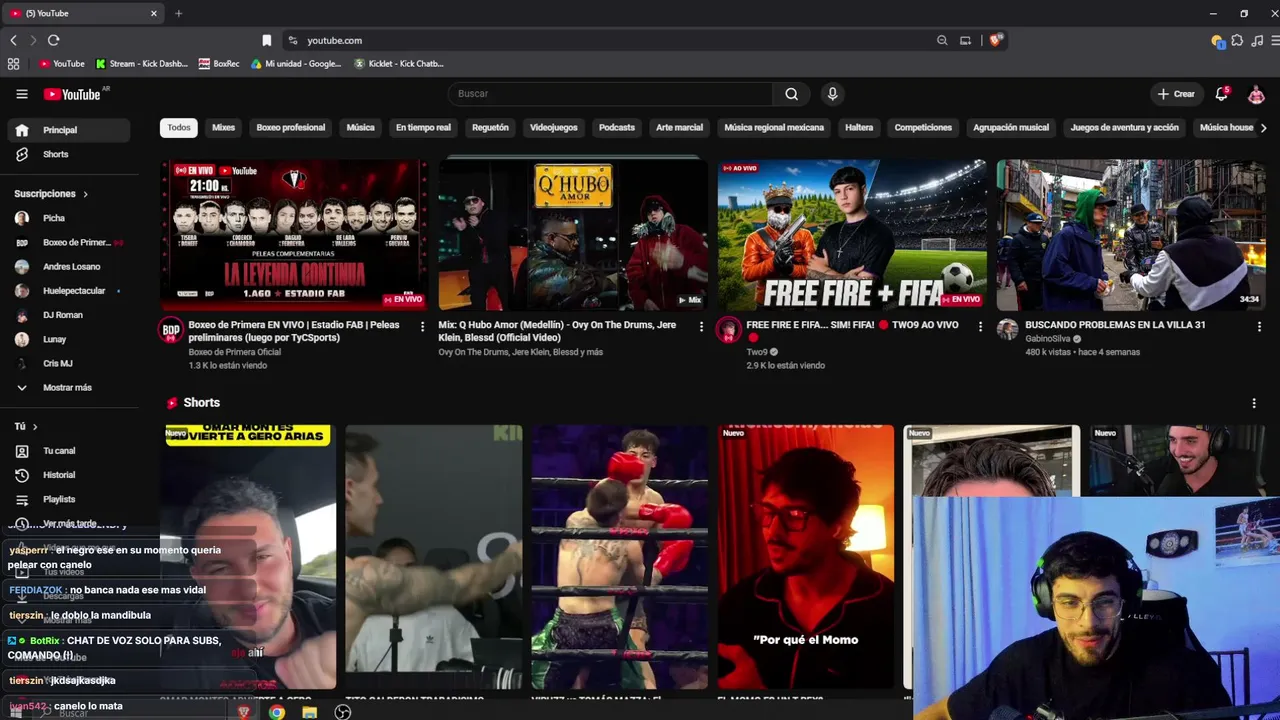
Task: Open File Explorer from the taskbar
Action: [310, 712]
